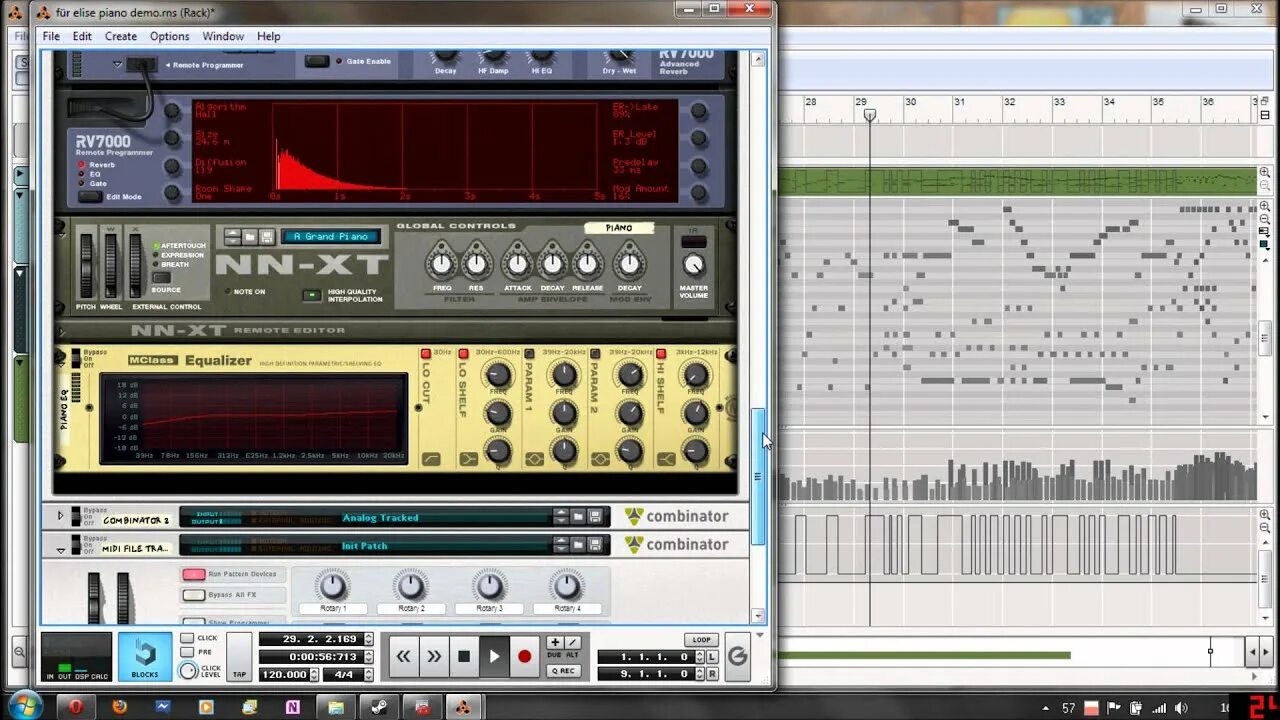This screenshot has width=1280, height=720.
Task: Enable the Pre count-in checkbox
Action: click(x=187, y=652)
